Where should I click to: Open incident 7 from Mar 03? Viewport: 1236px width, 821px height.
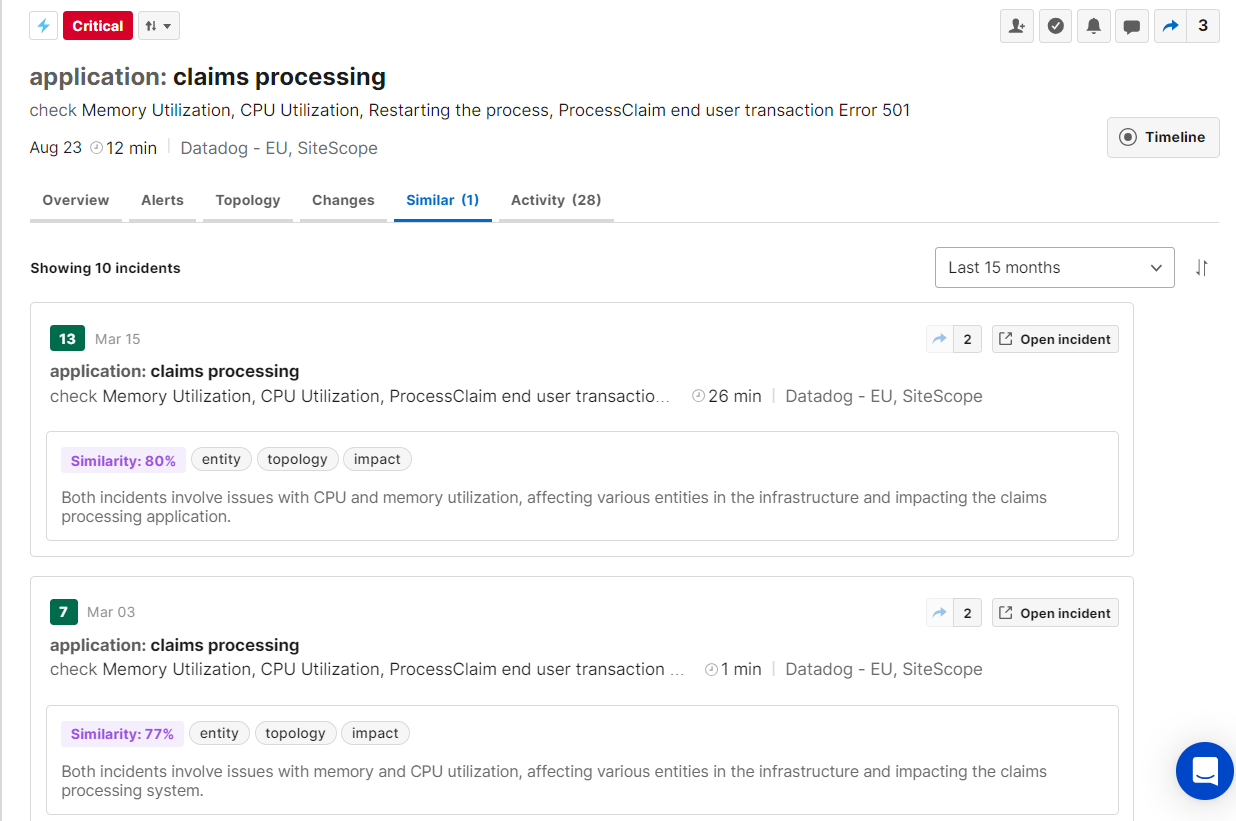(x=1055, y=613)
